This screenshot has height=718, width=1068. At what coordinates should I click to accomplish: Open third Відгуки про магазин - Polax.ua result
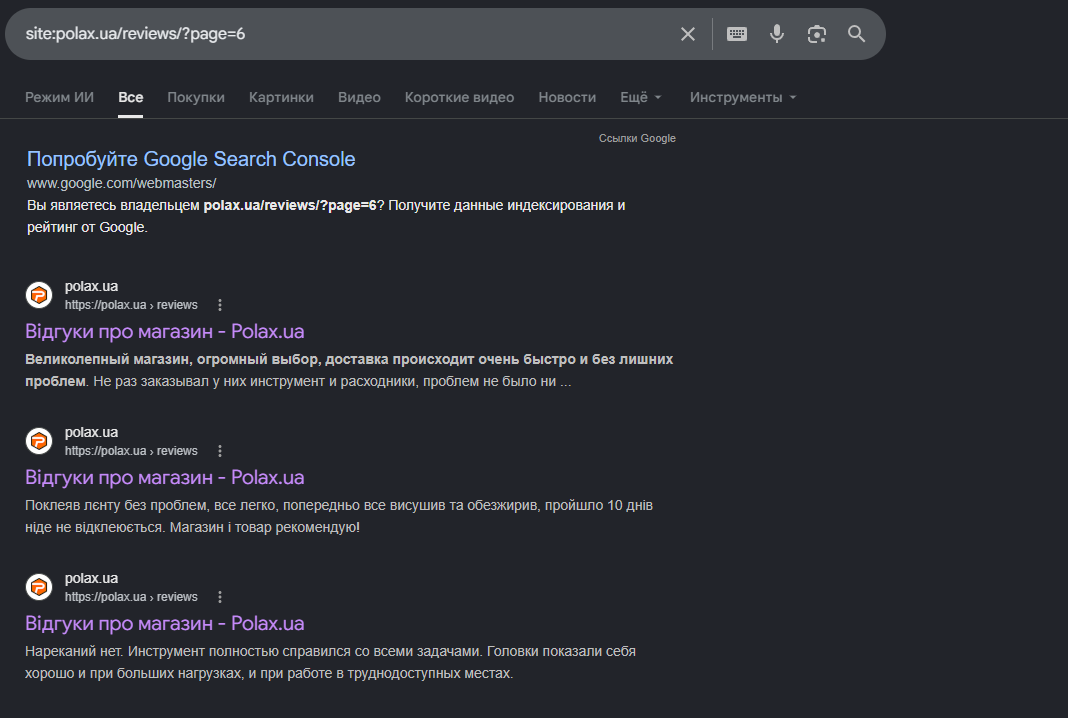[x=165, y=623]
